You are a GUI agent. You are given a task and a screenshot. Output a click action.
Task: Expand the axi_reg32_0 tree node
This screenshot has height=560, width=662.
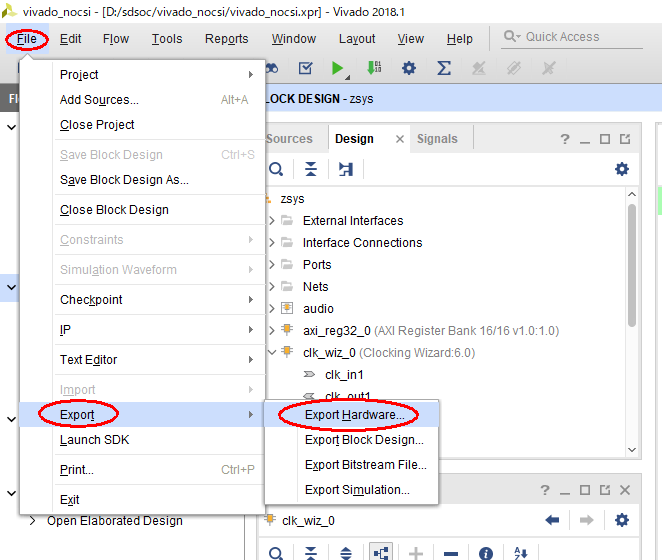pos(271,331)
